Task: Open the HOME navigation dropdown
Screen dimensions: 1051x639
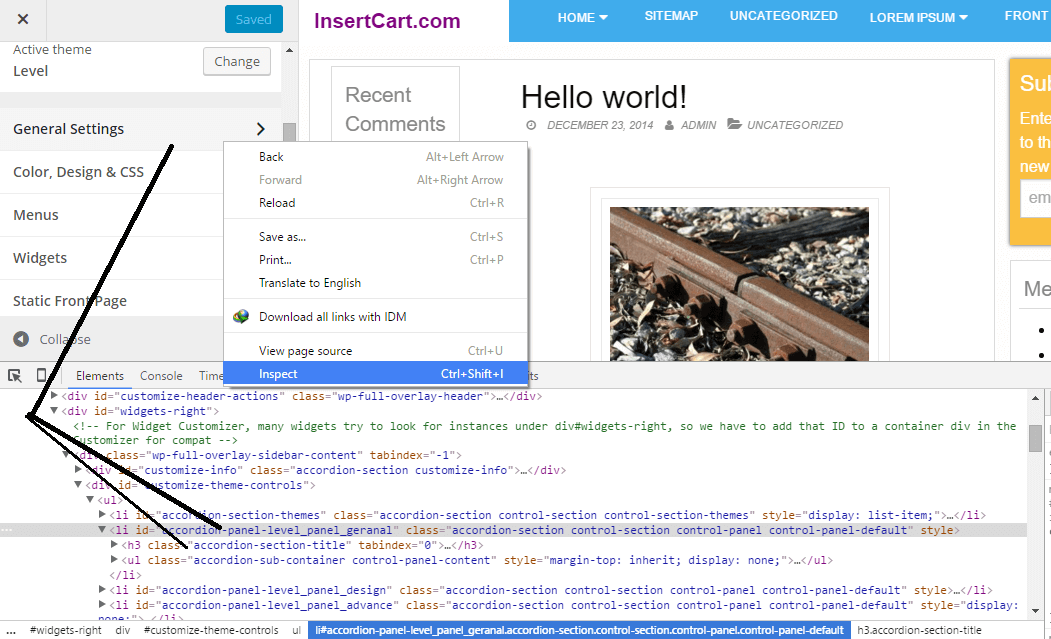Action: tap(582, 18)
